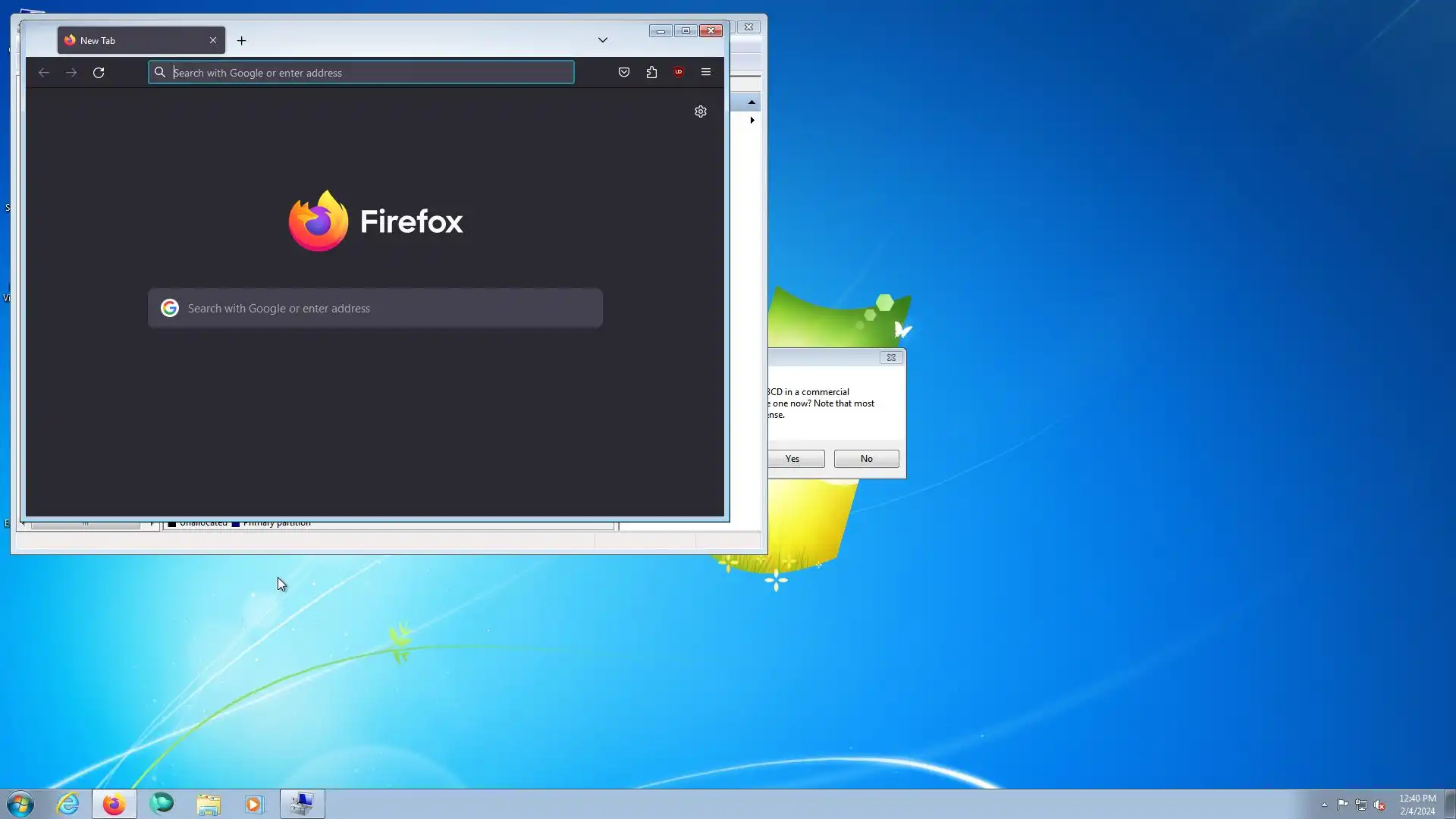Image resolution: width=1456 pixels, height=819 pixels.
Task: Expand the list all tabs chevron
Action: 603,40
